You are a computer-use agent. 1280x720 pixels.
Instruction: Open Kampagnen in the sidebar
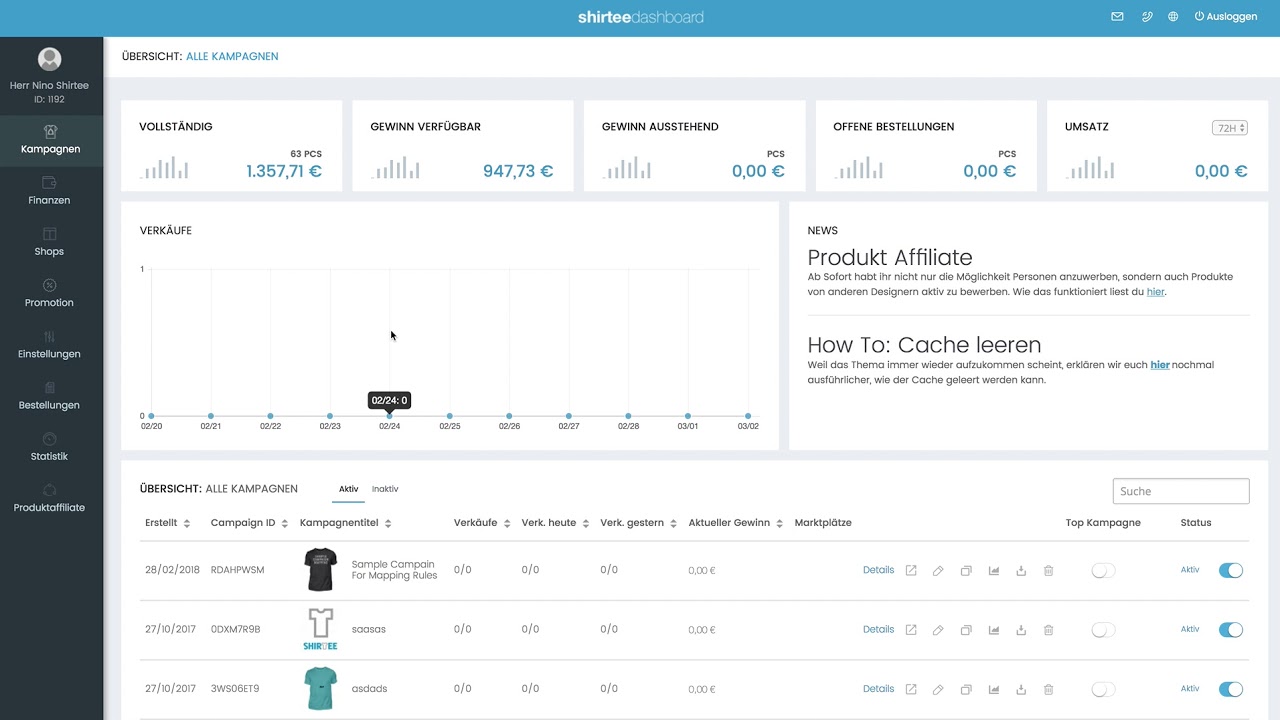(51, 141)
